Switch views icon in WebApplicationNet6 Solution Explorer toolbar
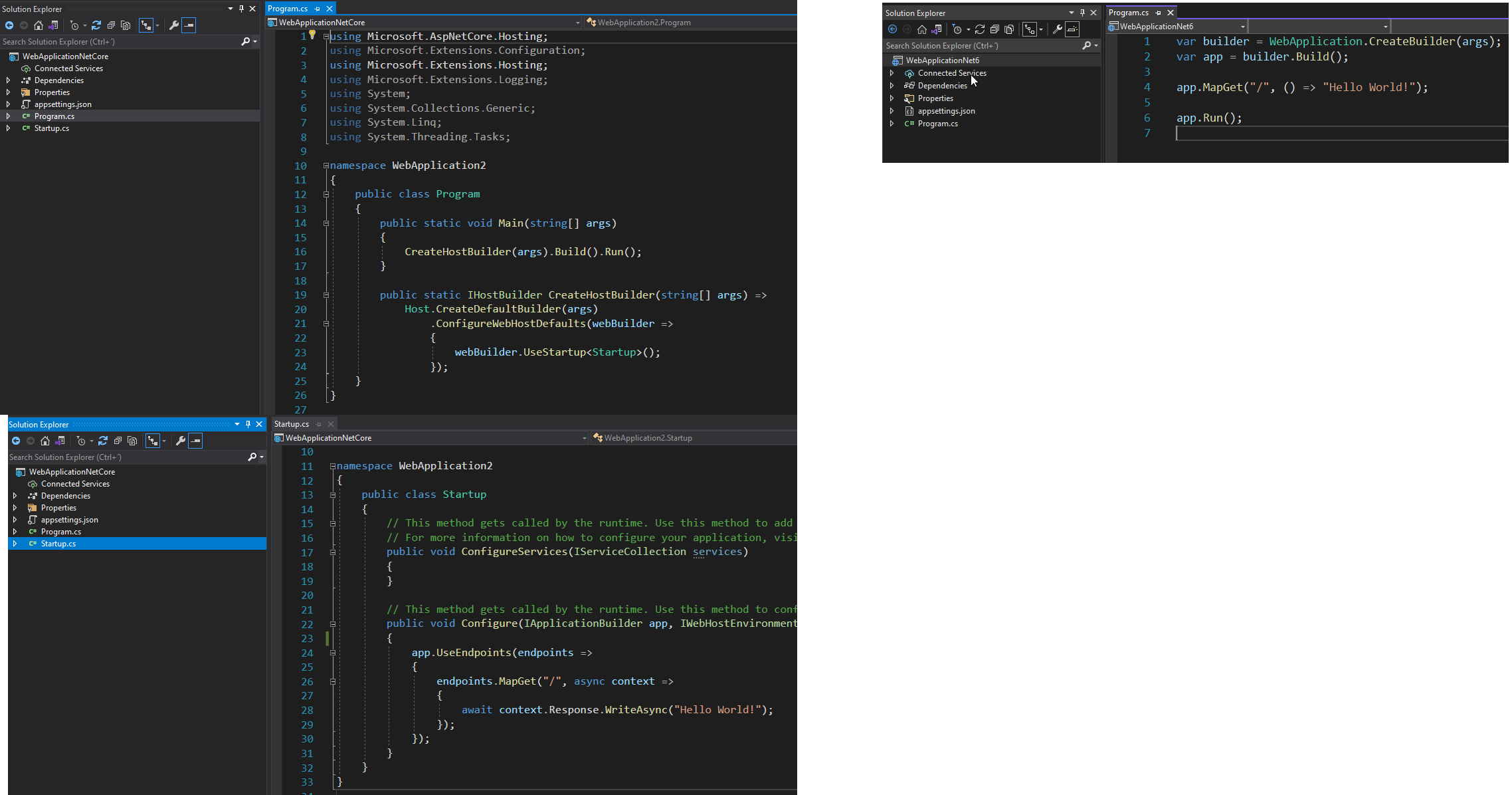Viewport: 1512px width, 795px height. (937, 29)
